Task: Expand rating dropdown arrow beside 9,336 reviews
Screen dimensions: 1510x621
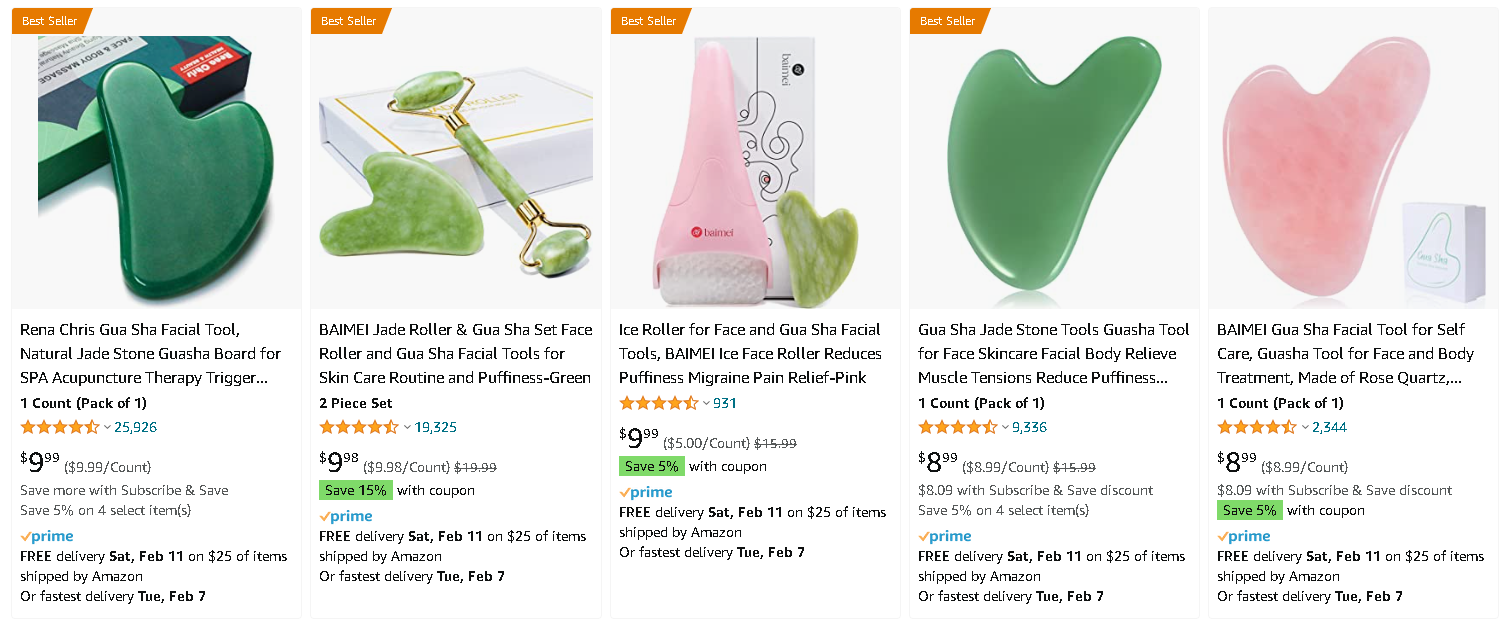Action: click(x=1005, y=428)
